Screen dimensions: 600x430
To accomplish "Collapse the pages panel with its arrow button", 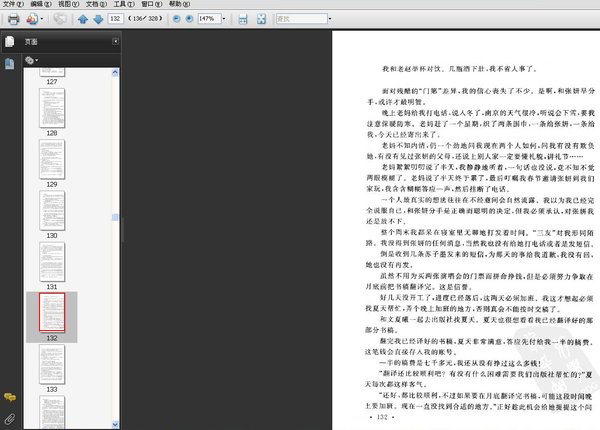I will point(116,41).
